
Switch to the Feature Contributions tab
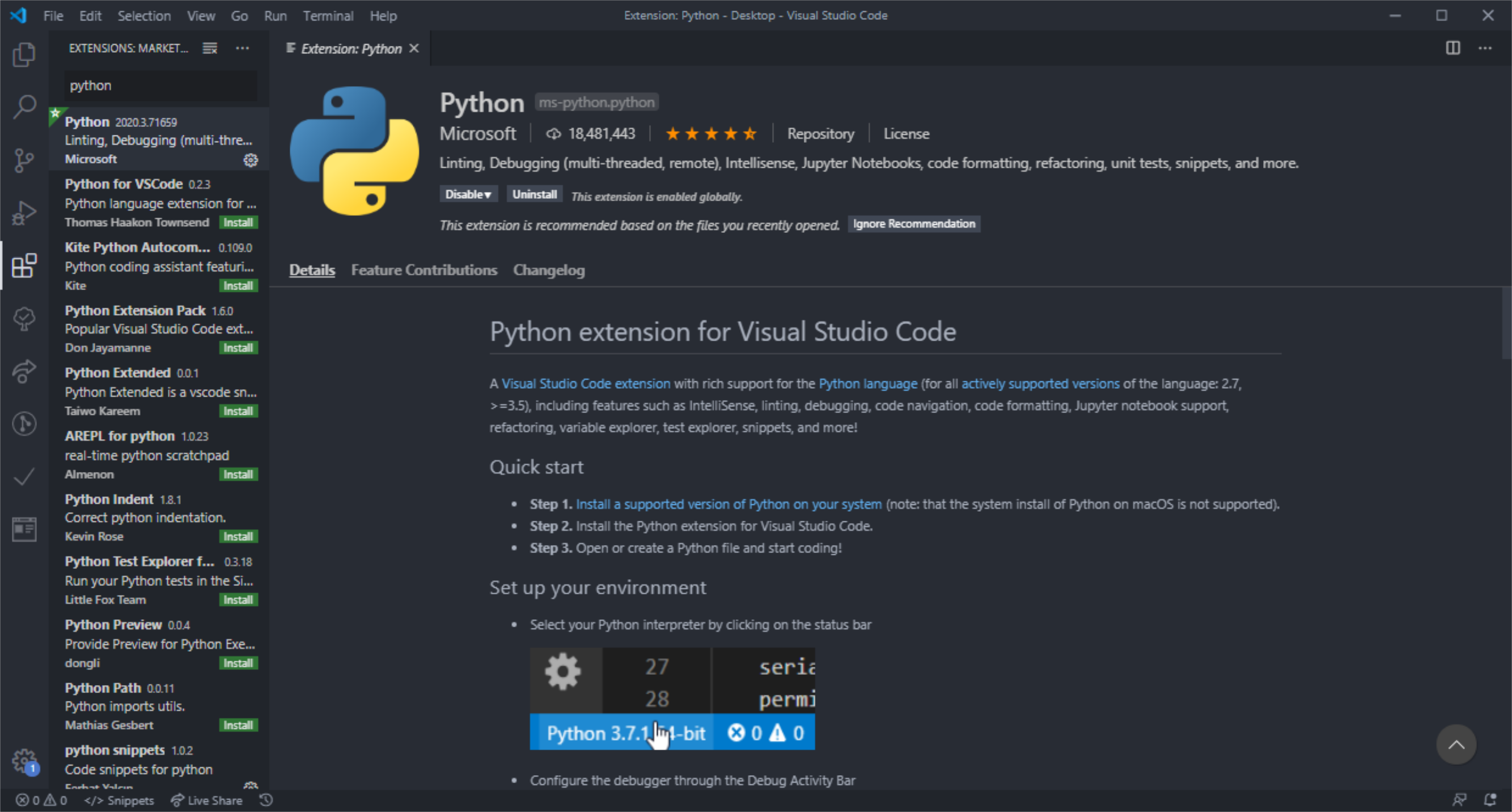tap(424, 270)
